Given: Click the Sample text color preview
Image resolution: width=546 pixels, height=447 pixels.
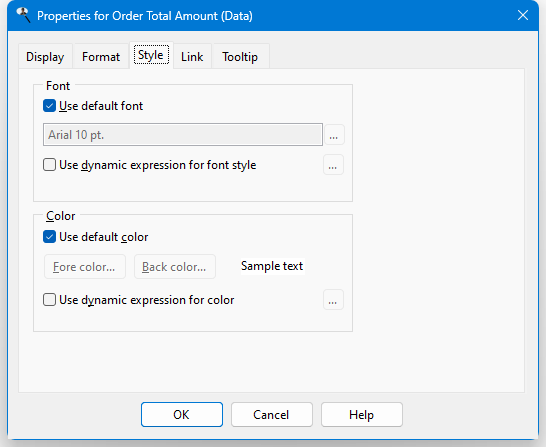Looking at the screenshot, I should (272, 266).
